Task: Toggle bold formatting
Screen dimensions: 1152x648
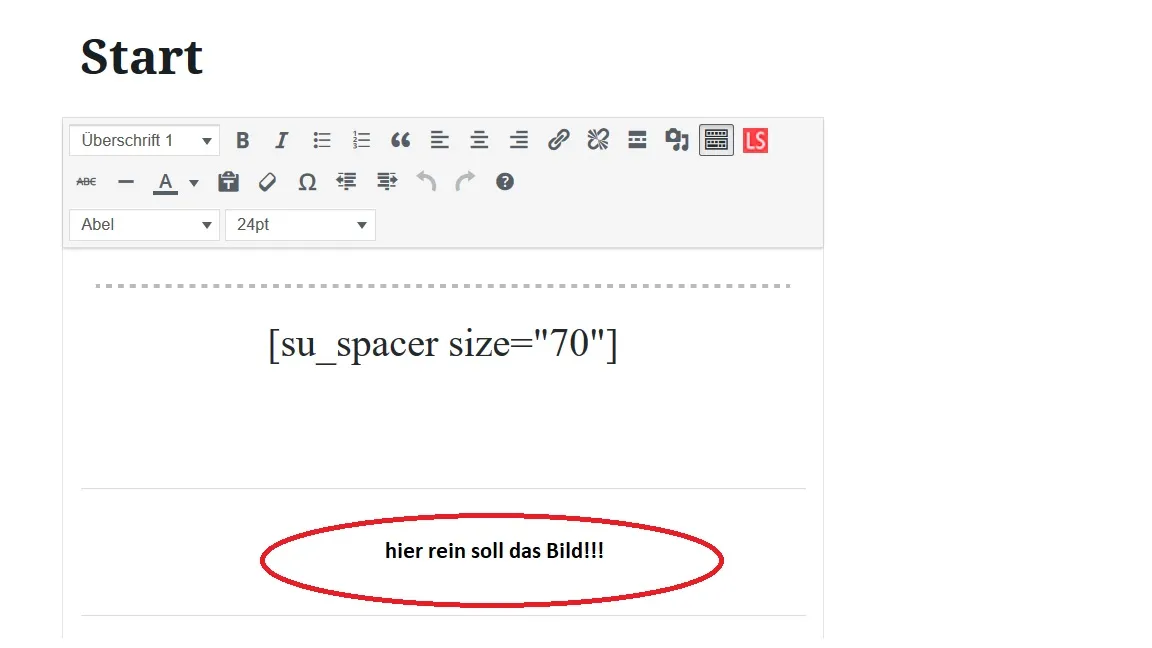Action: [242, 140]
